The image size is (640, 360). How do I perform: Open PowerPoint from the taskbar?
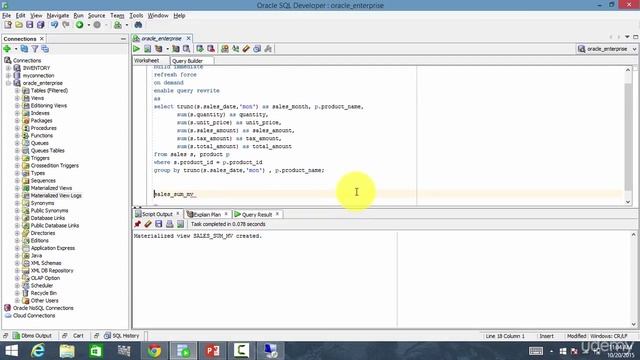tap(212, 351)
